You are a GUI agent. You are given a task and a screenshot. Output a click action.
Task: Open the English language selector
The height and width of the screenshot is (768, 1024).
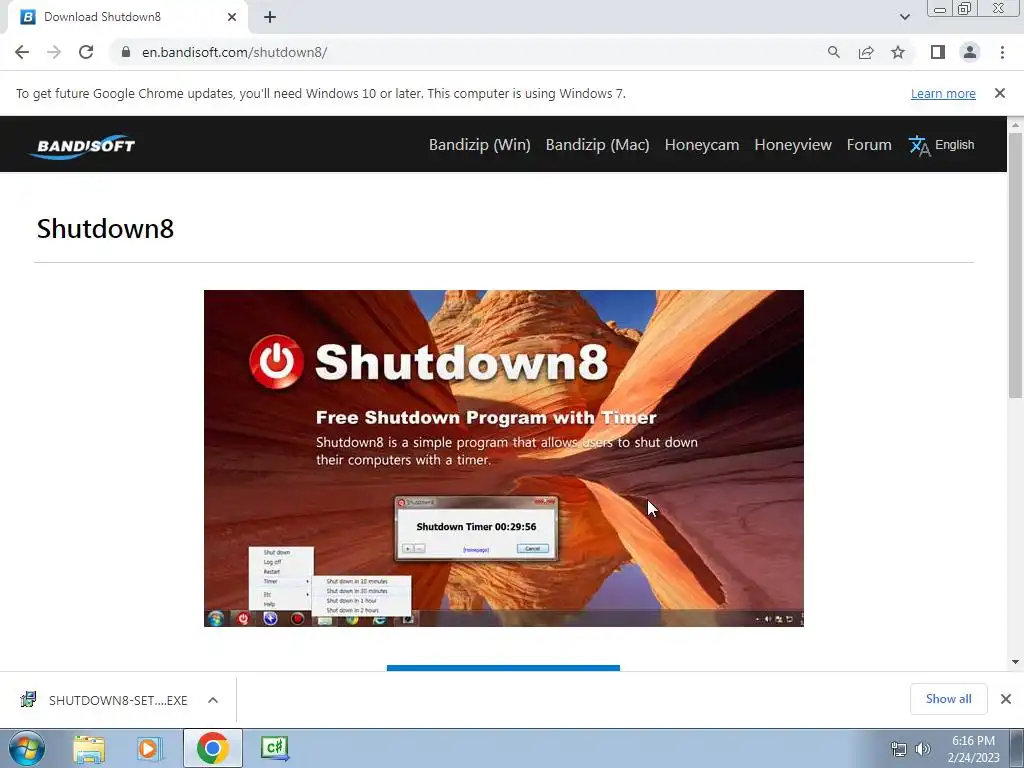pyautogui.click(x=954, y=145)
